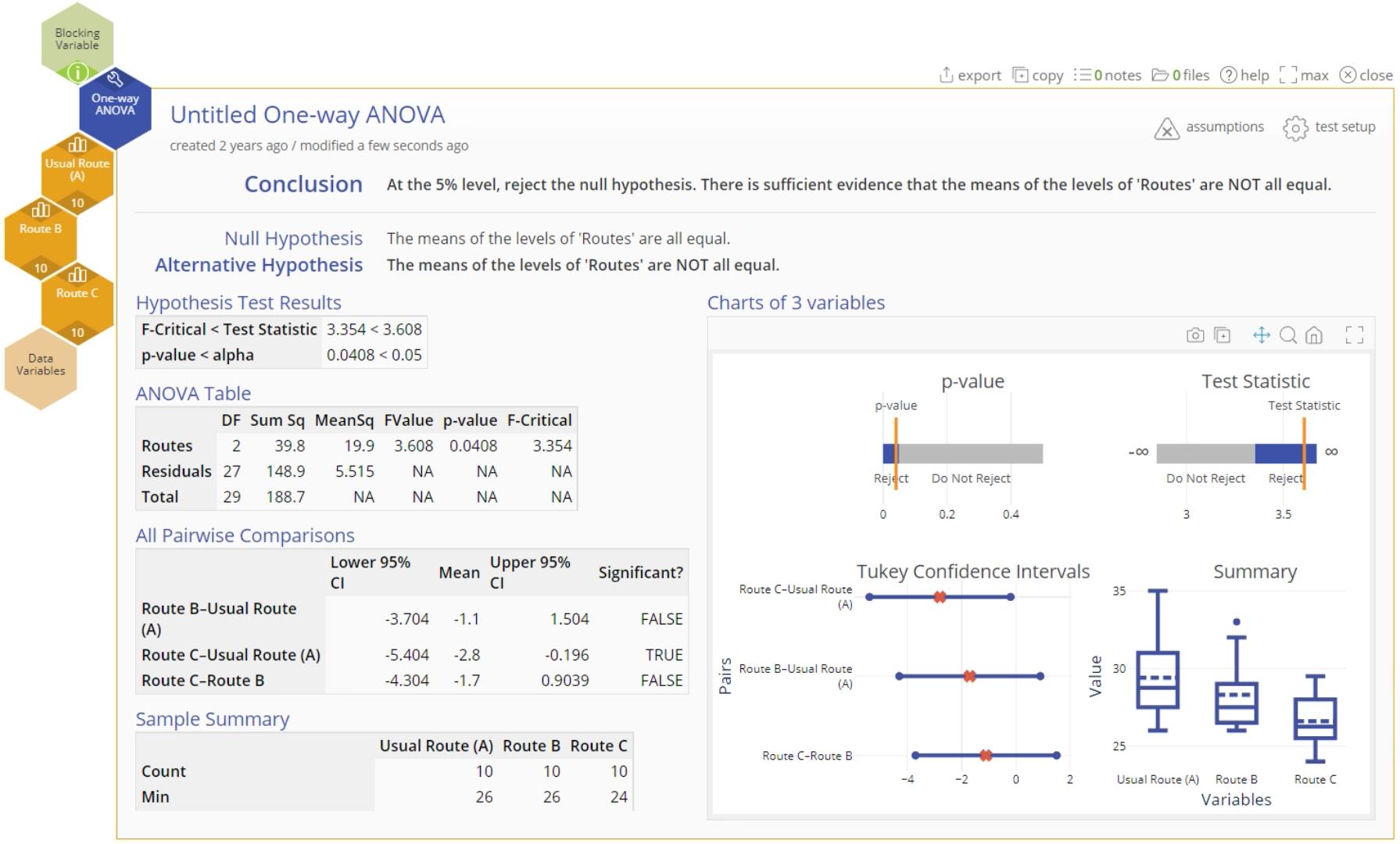Click the 'Test Statistic' chart title
The image size is (1400, 844).
point(1255,381)
